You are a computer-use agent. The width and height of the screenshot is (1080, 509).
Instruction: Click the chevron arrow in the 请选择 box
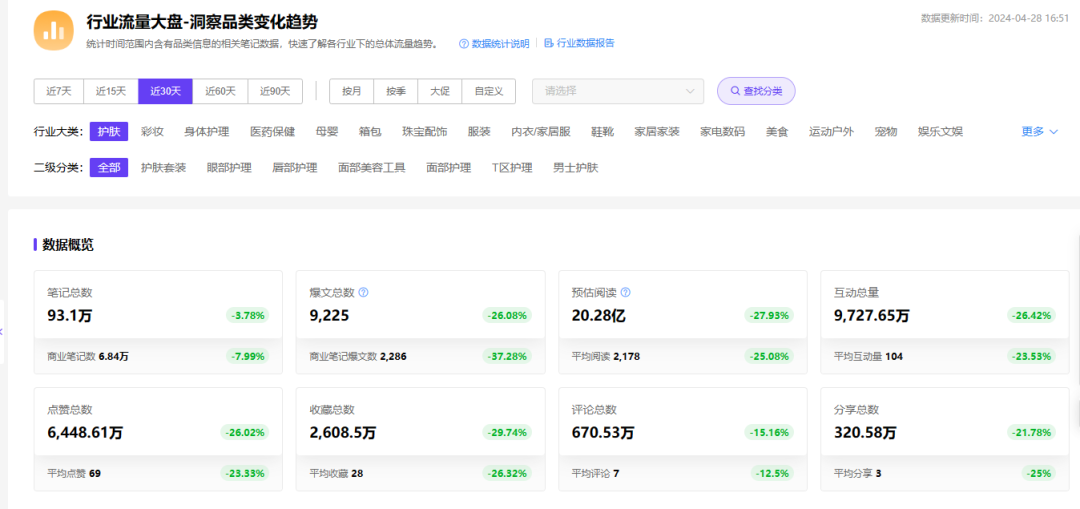690,91
